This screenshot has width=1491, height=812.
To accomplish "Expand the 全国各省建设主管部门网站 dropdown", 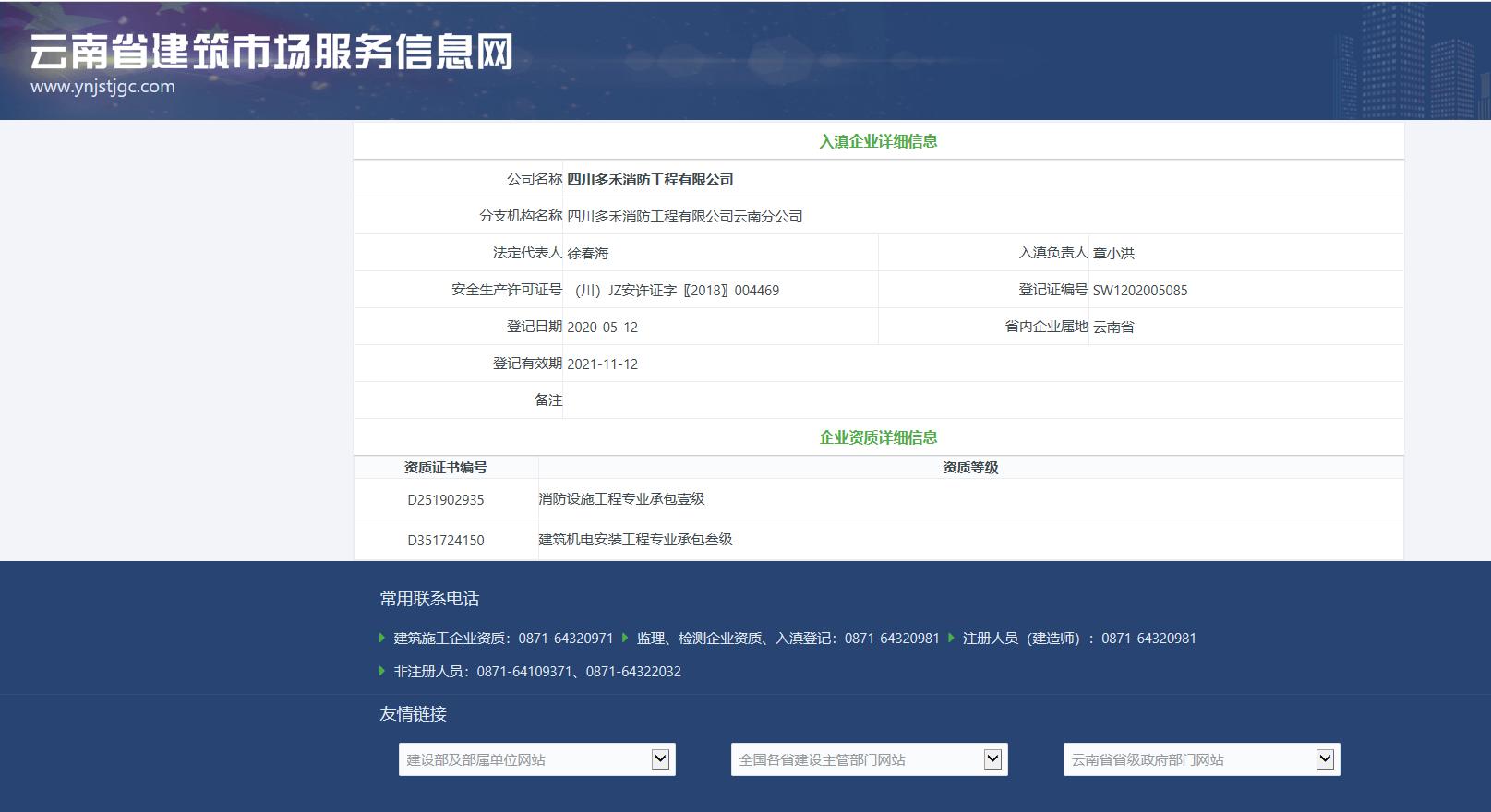I will point(869,759).
